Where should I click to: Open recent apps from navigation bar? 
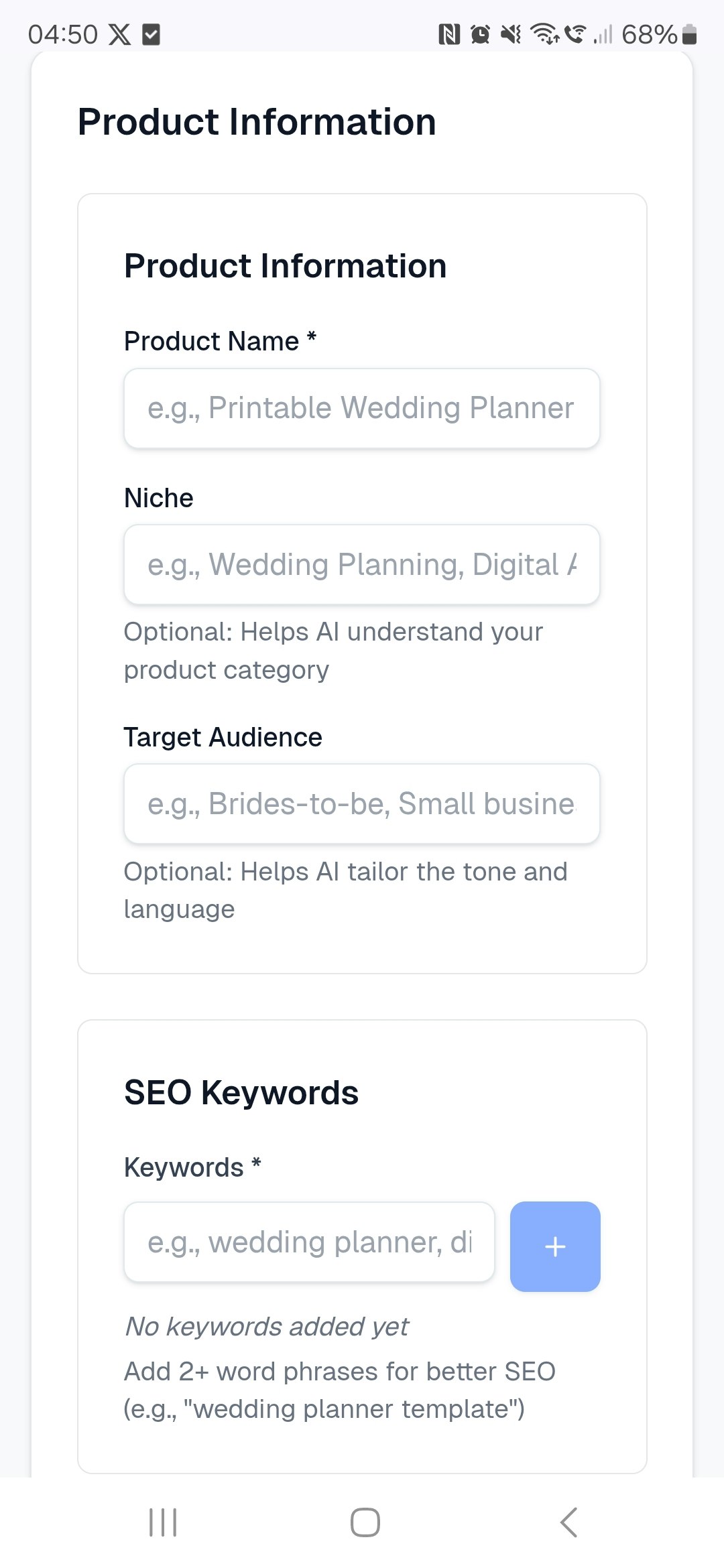pyautogui.click(x=163, y=1522)
